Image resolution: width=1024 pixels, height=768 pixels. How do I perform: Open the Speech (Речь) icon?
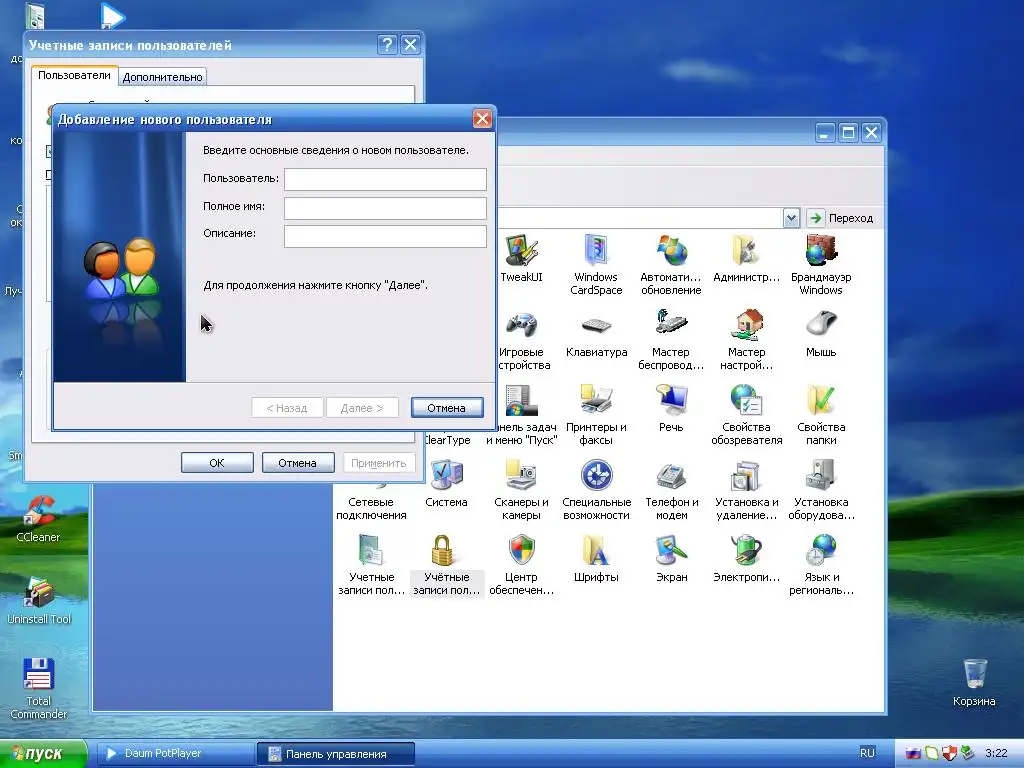(671, 400)
